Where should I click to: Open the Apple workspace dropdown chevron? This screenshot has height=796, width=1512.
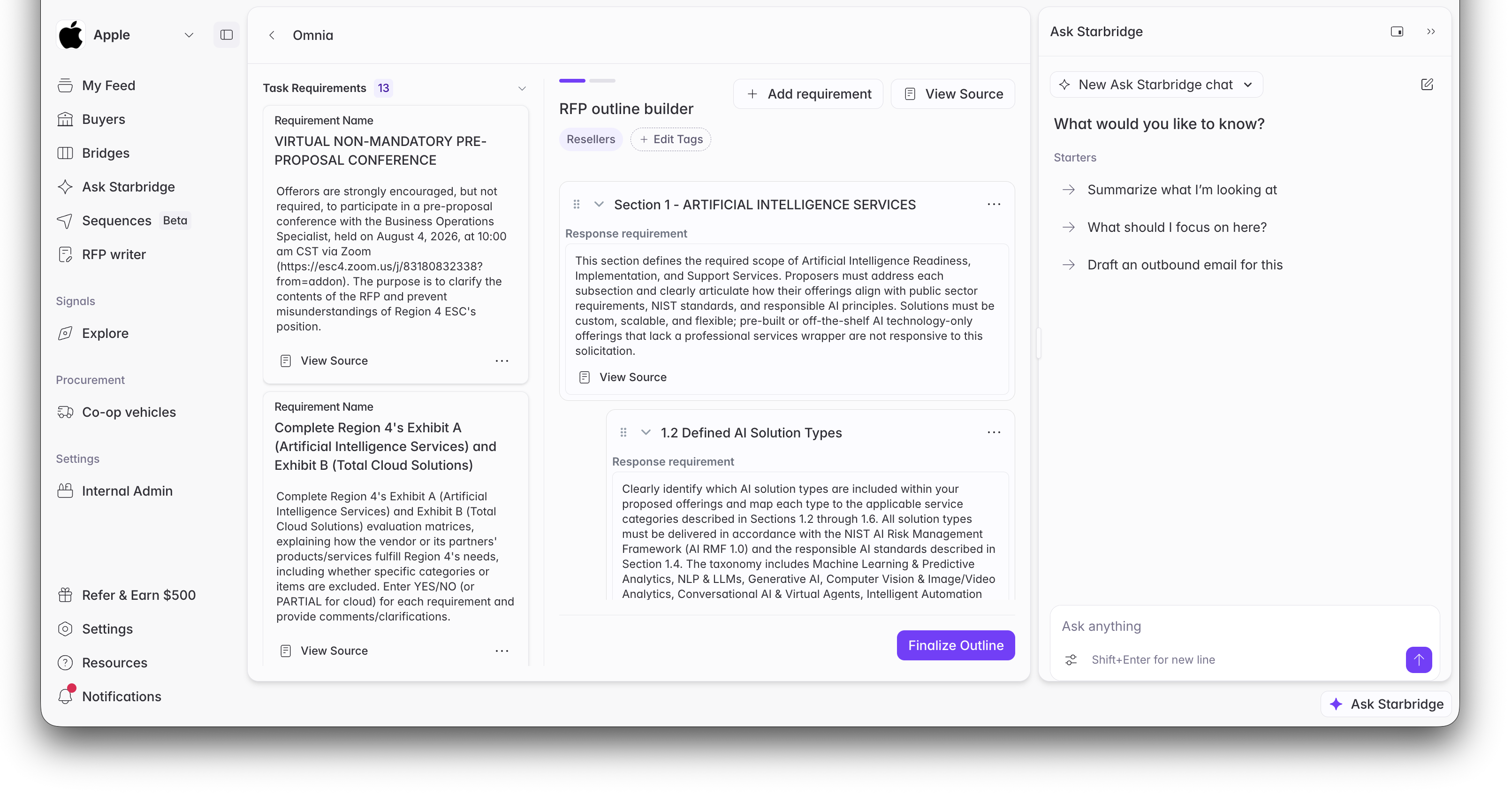tap(189, 35)
